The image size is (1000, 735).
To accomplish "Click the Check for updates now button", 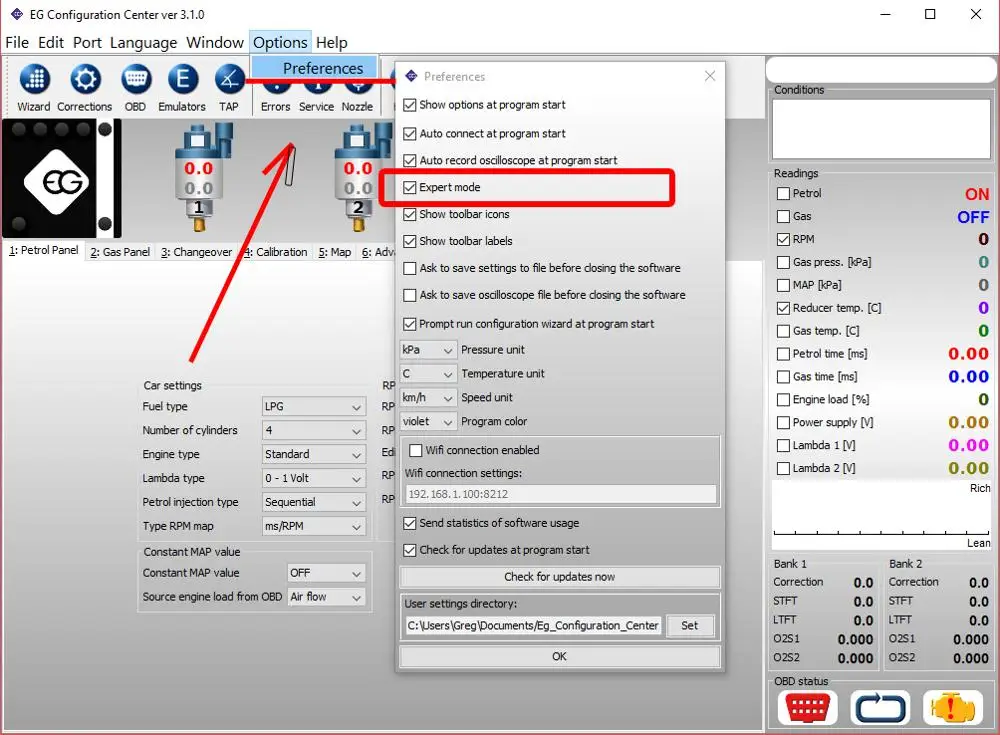I will coord(560,577).
